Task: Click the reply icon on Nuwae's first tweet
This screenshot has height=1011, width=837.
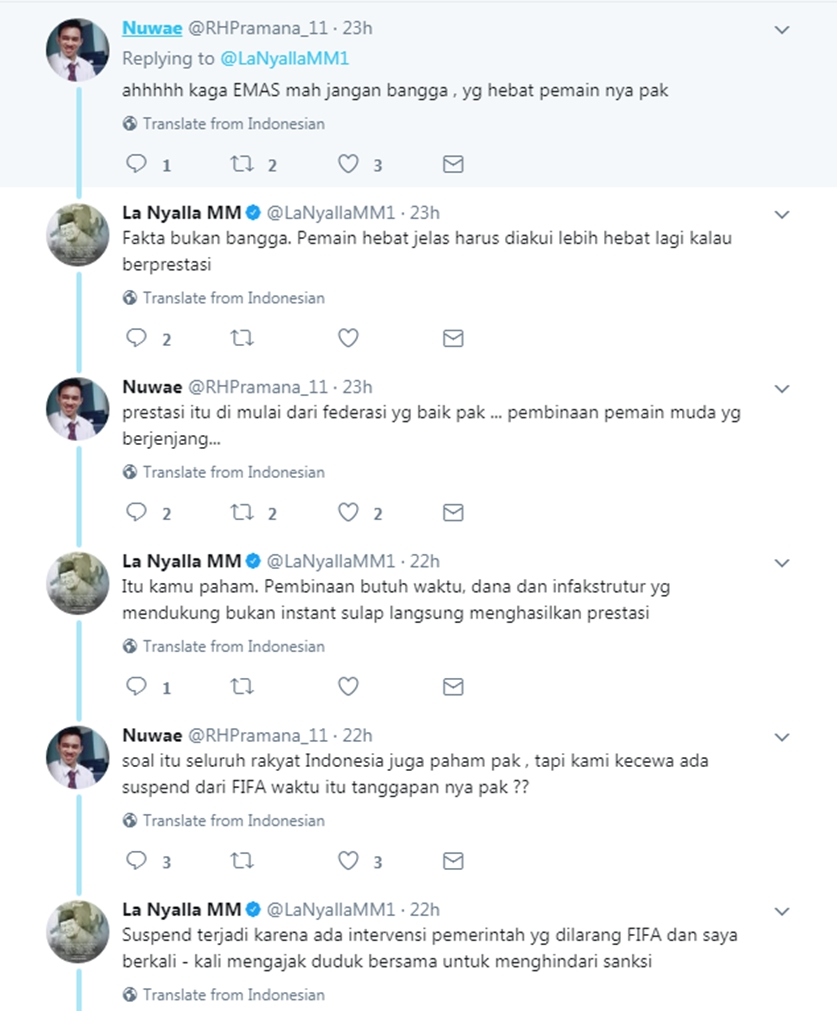Action: (x=138, y=164)
